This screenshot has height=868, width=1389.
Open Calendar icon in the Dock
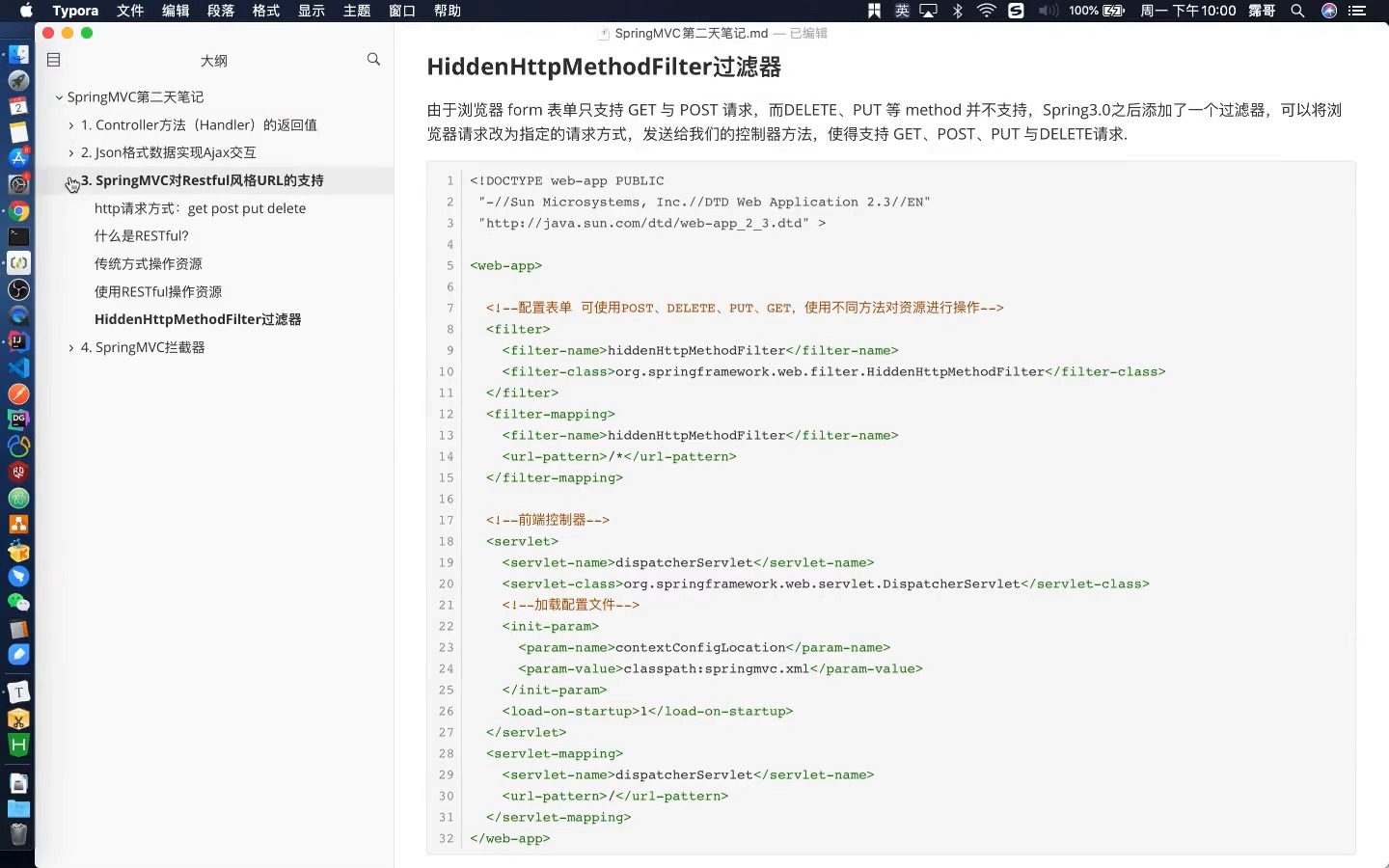coord(18,107)
